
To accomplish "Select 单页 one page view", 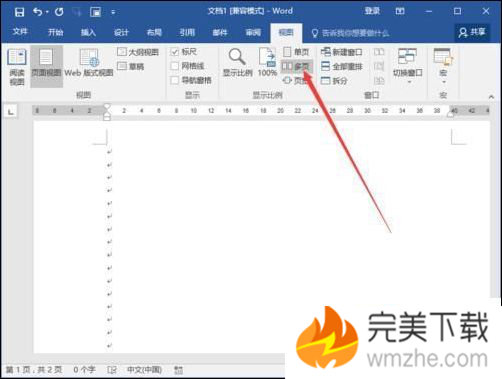I will point(296,52).
